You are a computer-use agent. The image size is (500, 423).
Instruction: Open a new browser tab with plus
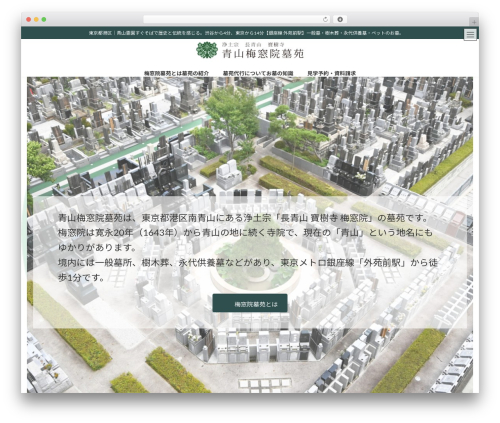(x=474, y=22)
